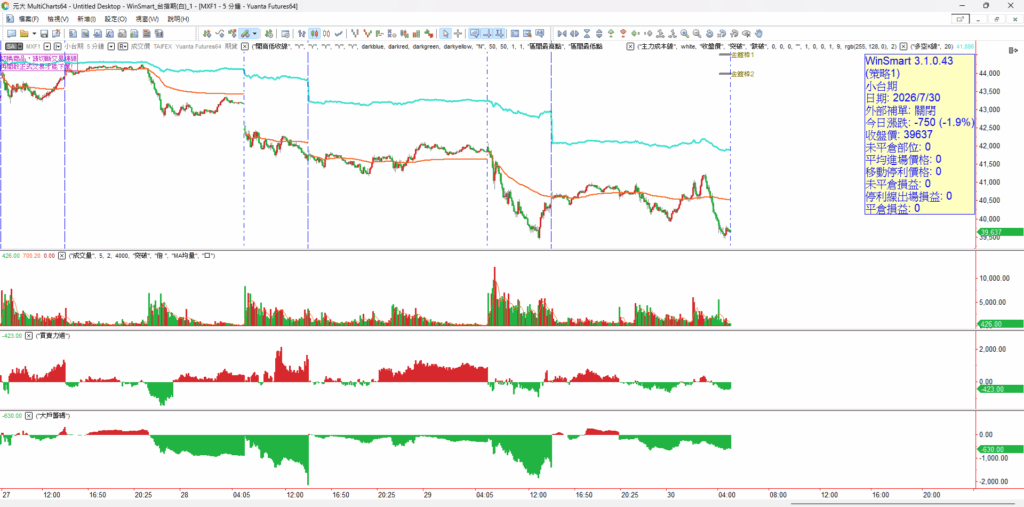1024x507 pixels.
Task: Select the pointer cursor tool
Action: click(x=445, y=33)
